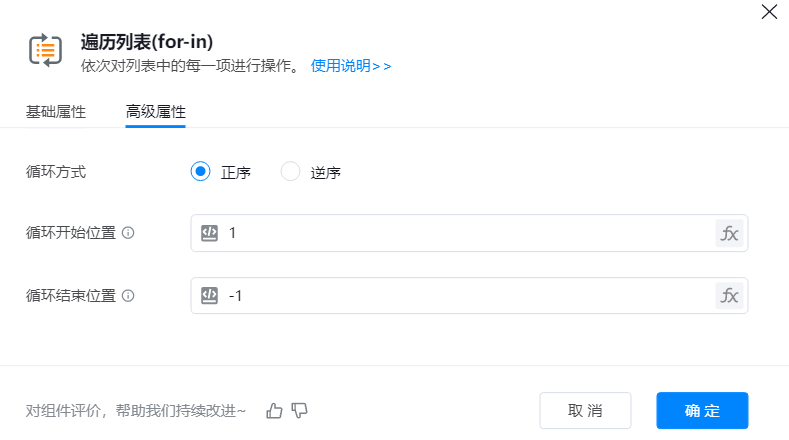Click the fx button for 循环开始位置

[730, 233]
